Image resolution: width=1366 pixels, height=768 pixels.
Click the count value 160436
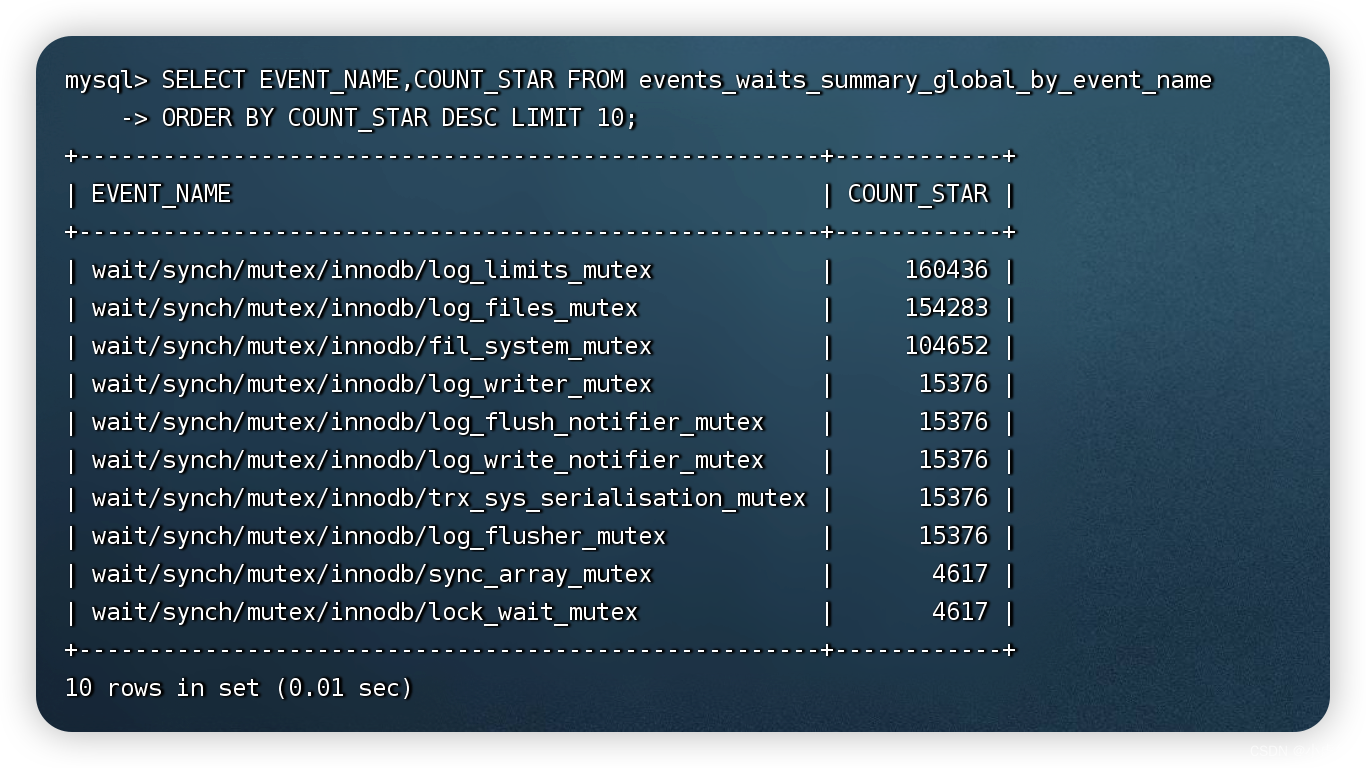click(946, 270)
